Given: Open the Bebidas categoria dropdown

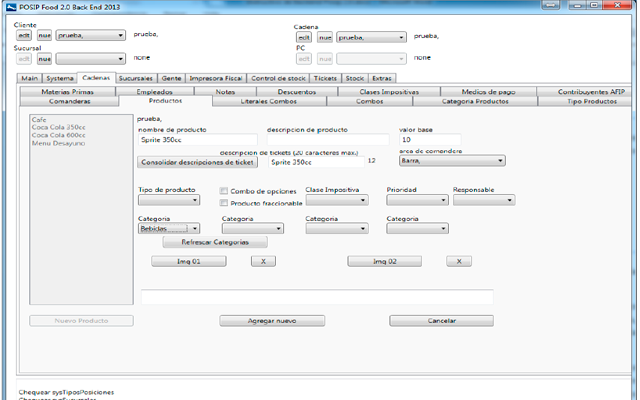Looking at the screenshot, I should (x=168, y=229).
